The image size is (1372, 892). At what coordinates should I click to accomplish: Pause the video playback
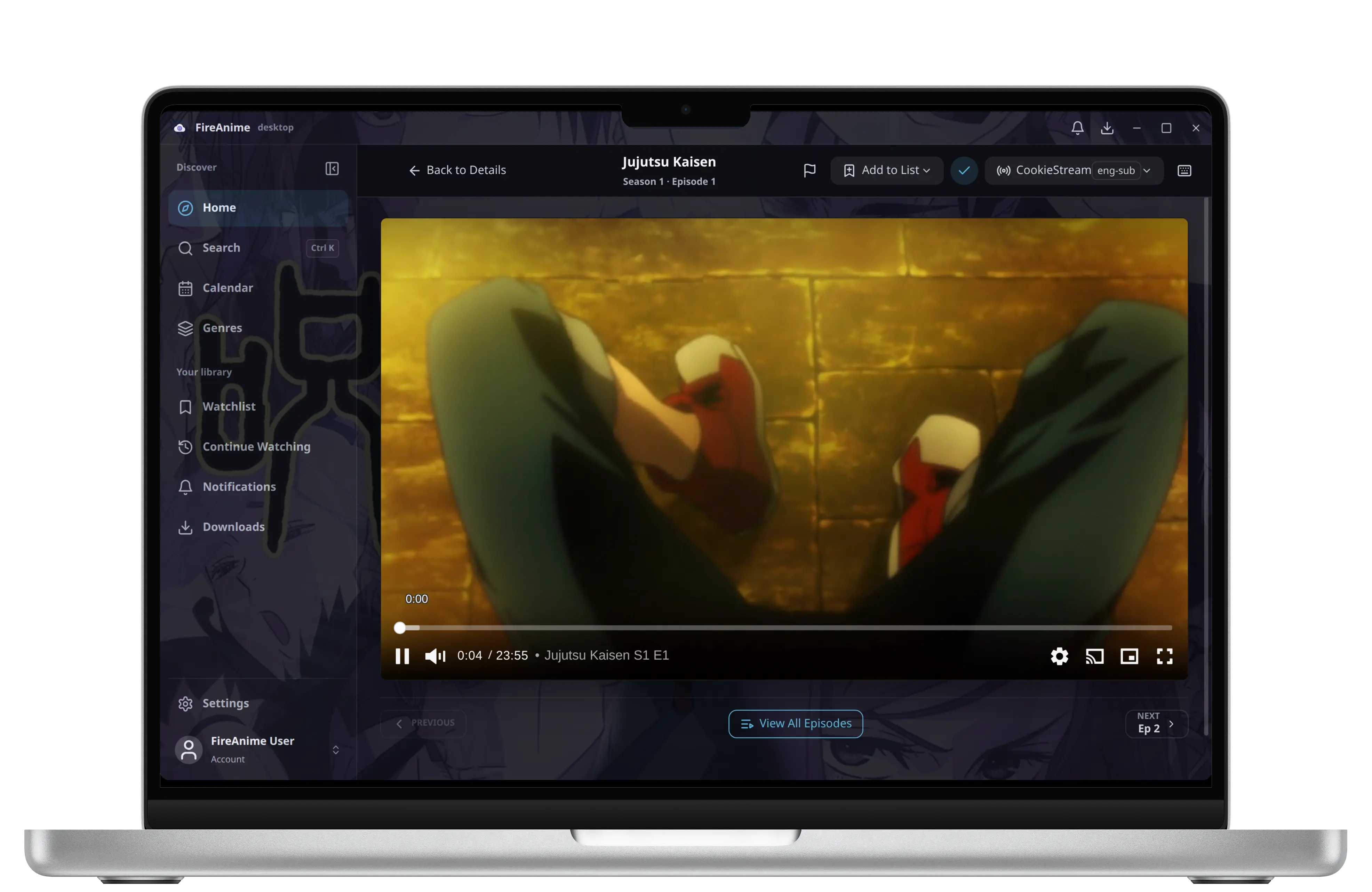pyautogui.click(x=402, y=655)
